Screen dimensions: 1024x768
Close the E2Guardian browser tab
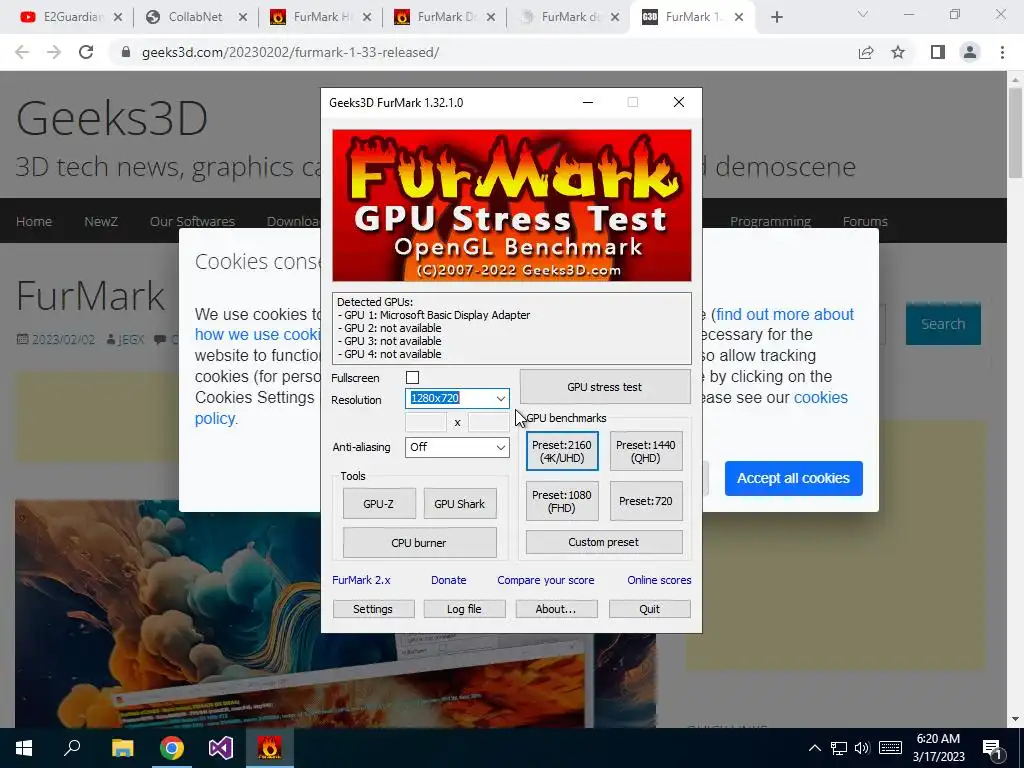118,18
